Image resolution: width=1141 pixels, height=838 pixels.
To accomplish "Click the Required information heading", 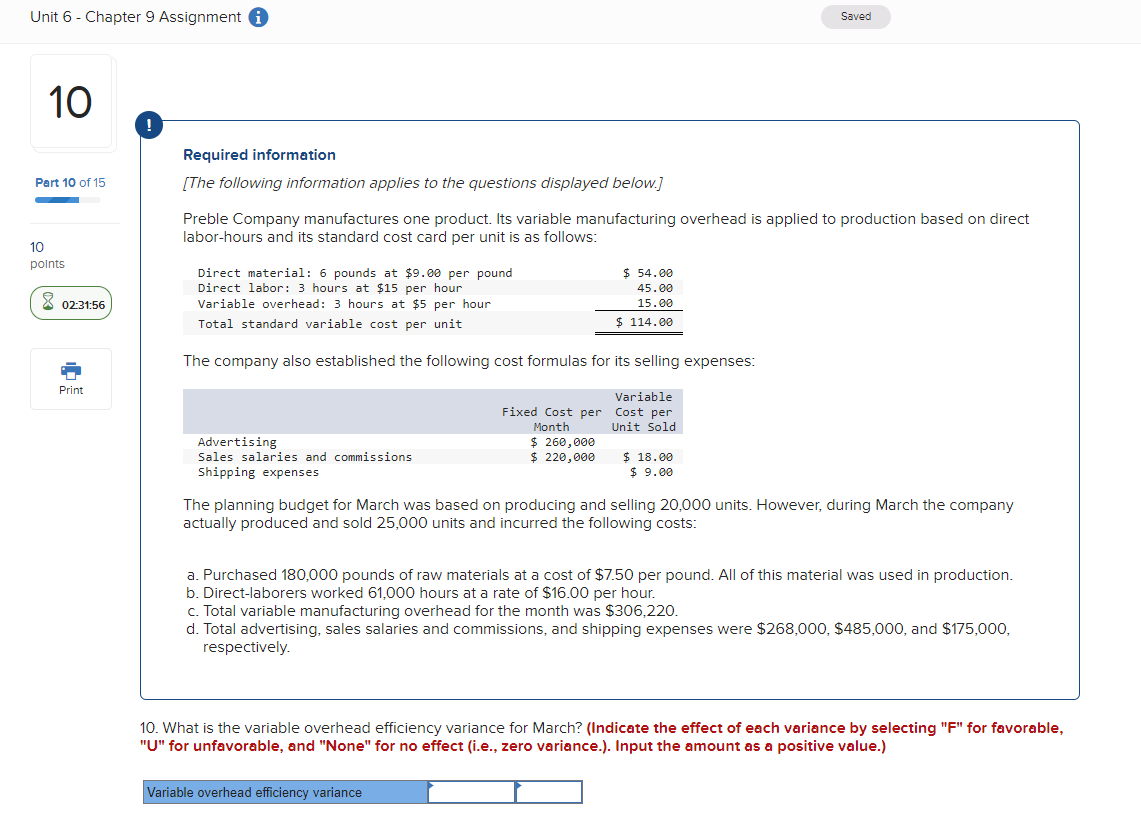I will tap(259, 155).
